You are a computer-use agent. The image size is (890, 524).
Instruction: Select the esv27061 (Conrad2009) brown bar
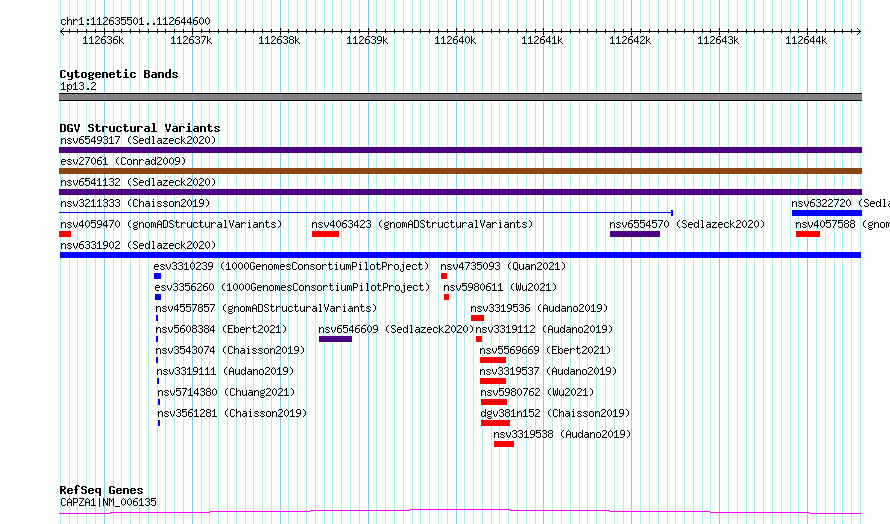[460, 171]
